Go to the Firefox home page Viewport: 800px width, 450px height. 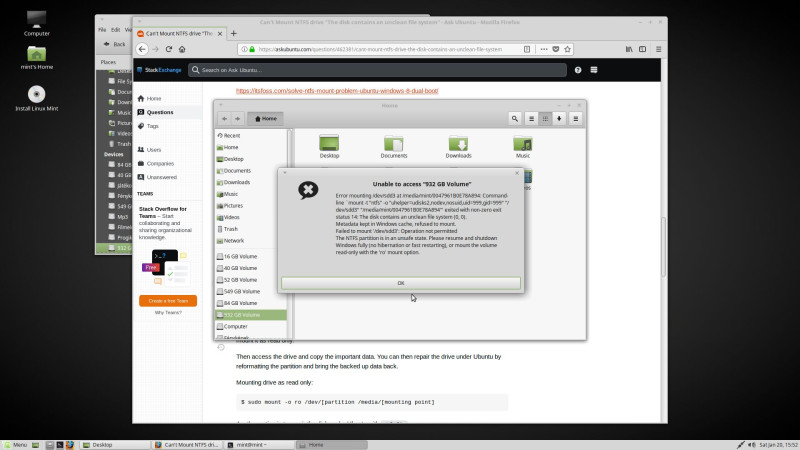[182, 49]
